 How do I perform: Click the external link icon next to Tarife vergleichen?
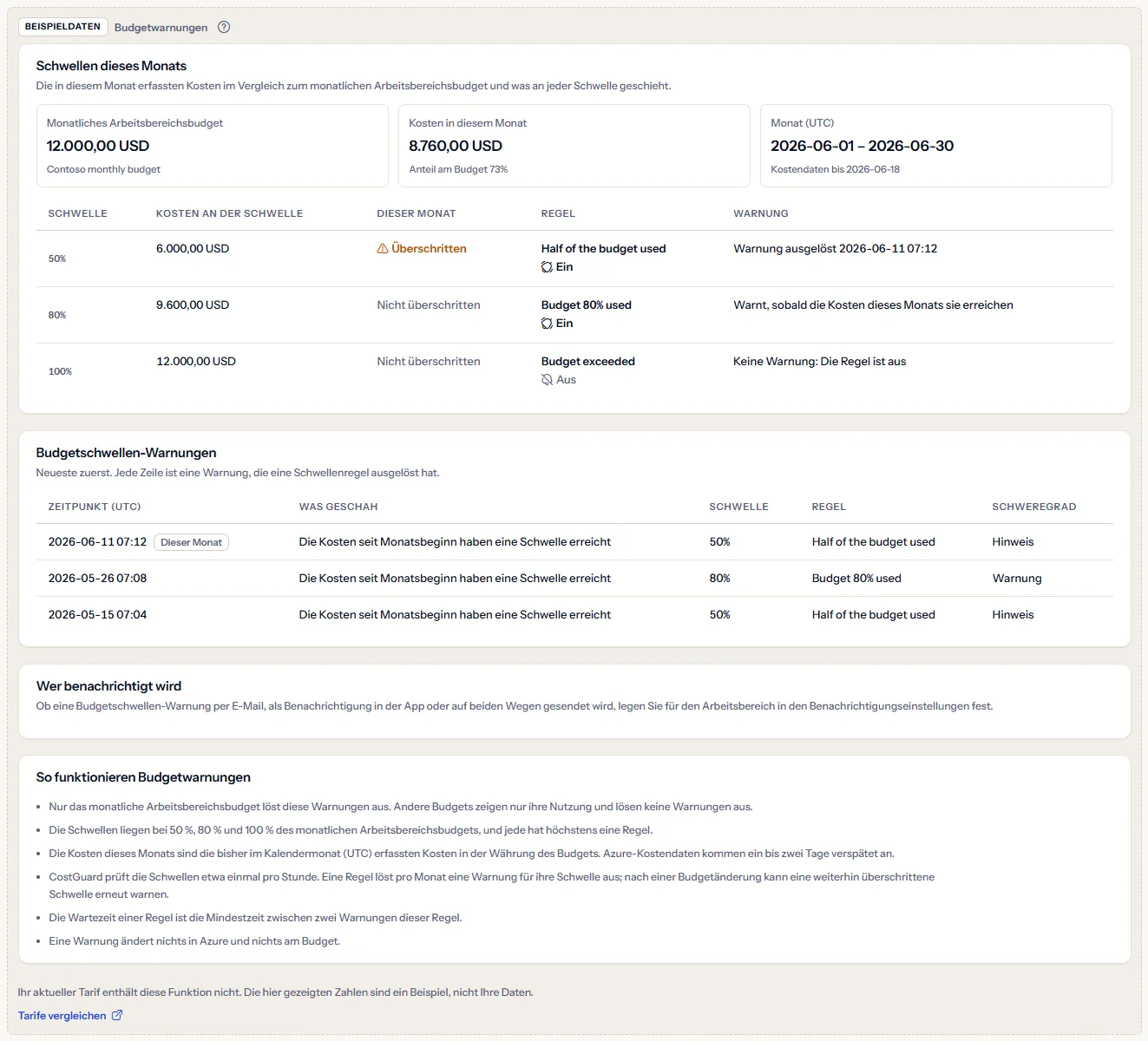point(117,1015)
